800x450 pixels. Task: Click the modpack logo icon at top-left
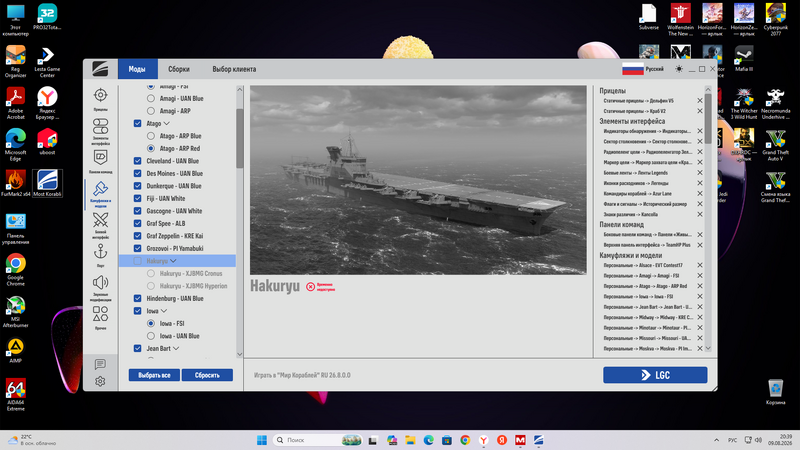coord(100,69)
